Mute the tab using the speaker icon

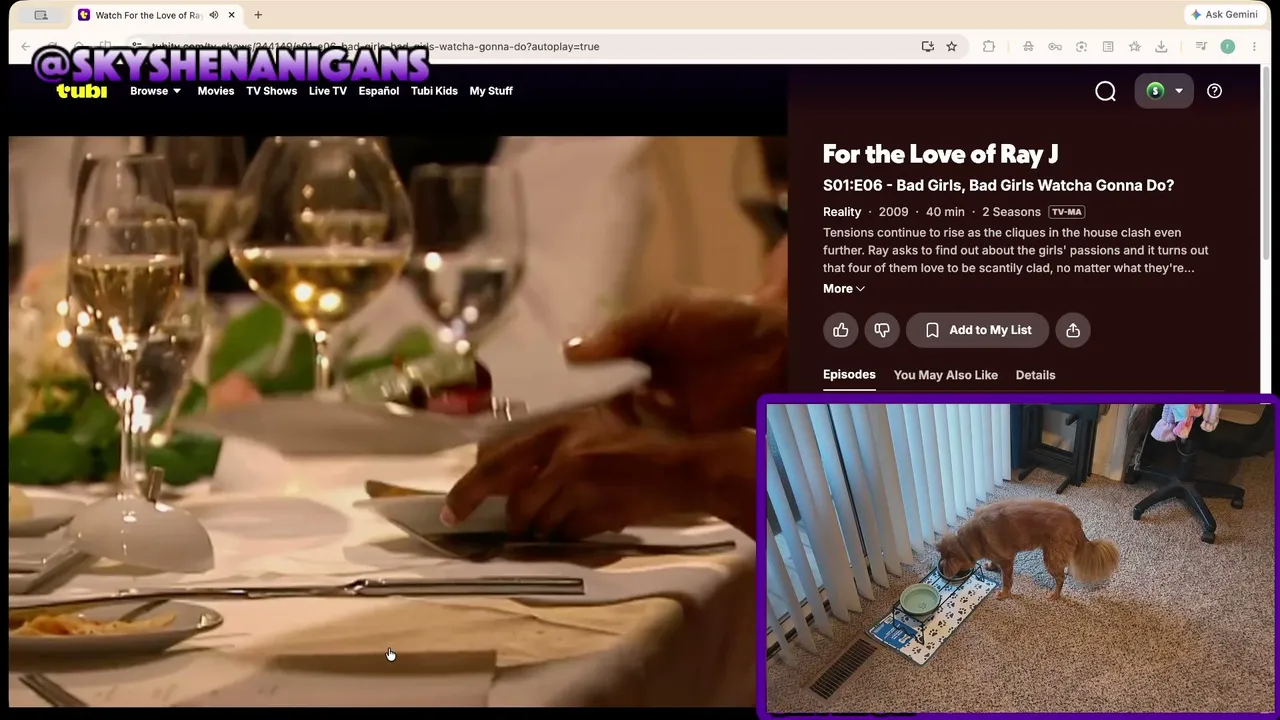click(213, 15)
